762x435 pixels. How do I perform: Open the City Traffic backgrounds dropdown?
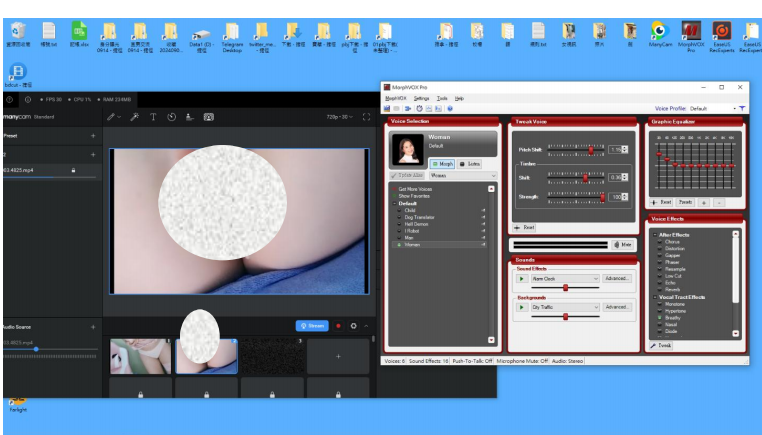(565, 307)
